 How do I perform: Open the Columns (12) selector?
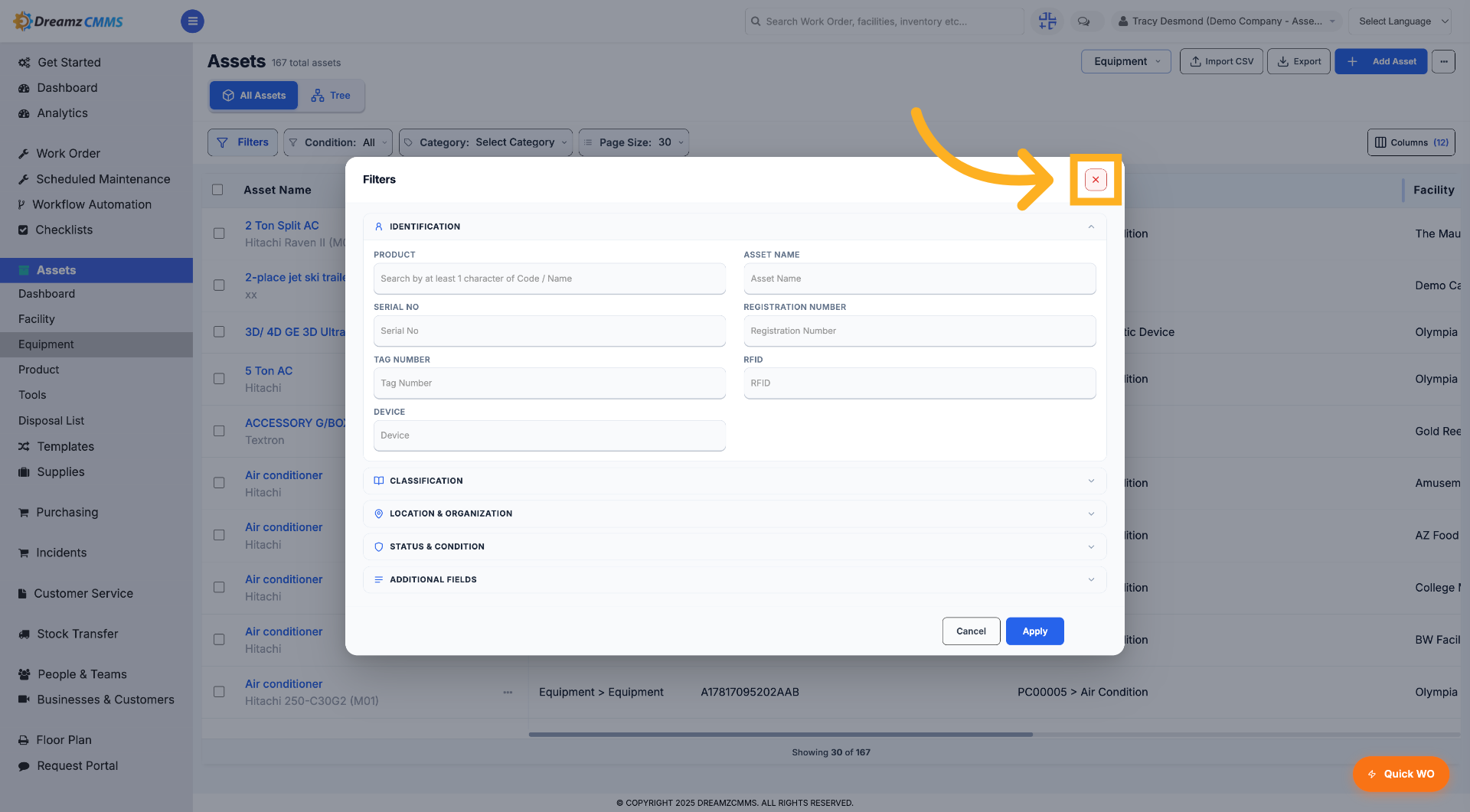(x=1411, y=142)
